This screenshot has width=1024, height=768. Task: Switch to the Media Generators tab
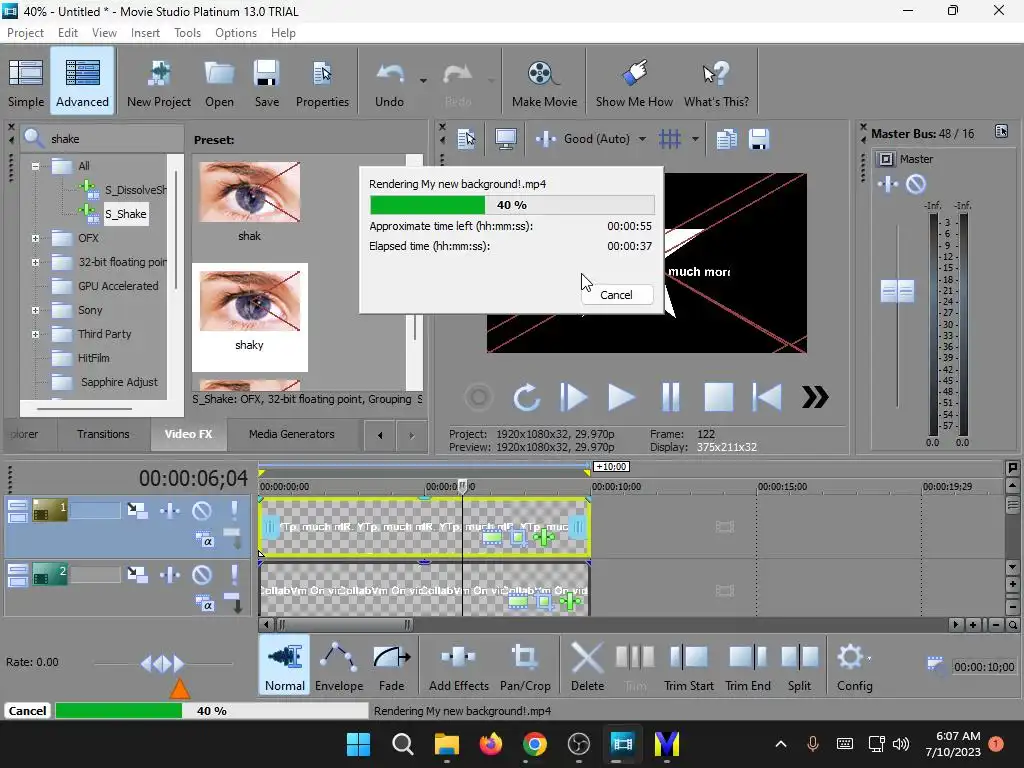291,434
